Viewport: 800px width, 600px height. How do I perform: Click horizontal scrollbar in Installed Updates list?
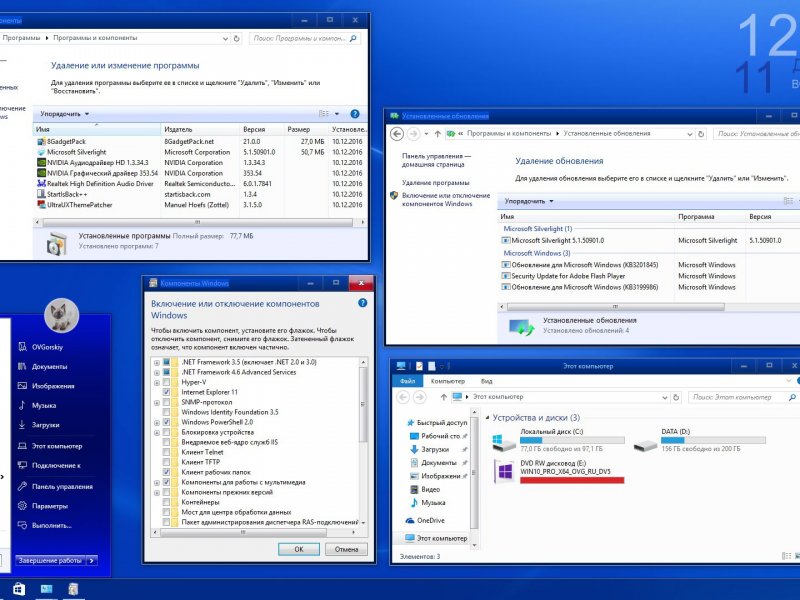(615, 307)
